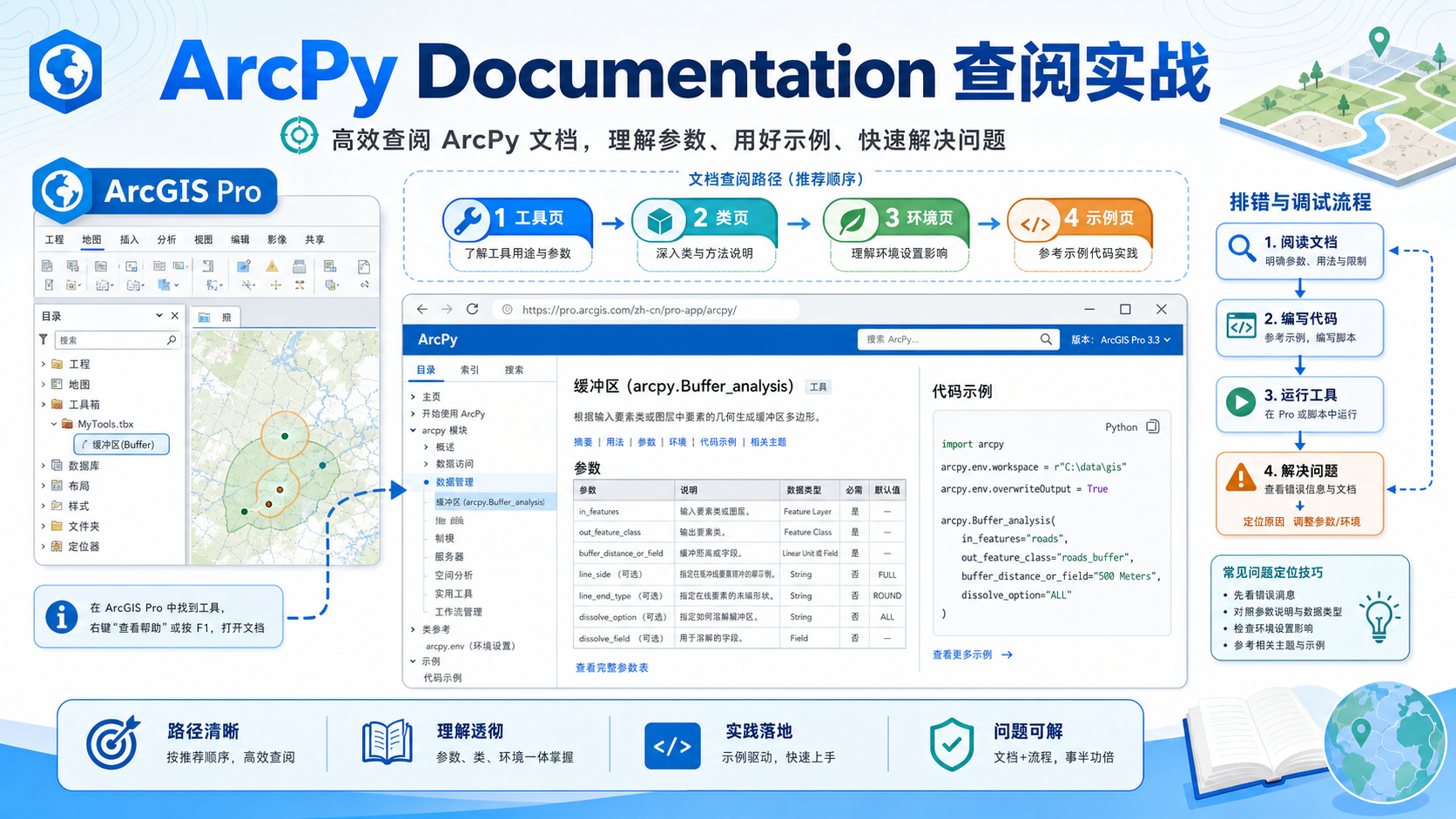Switch to the 索引 tab in docs
This screenshot has height=819, width=1456.
click(x=470, y=370)
